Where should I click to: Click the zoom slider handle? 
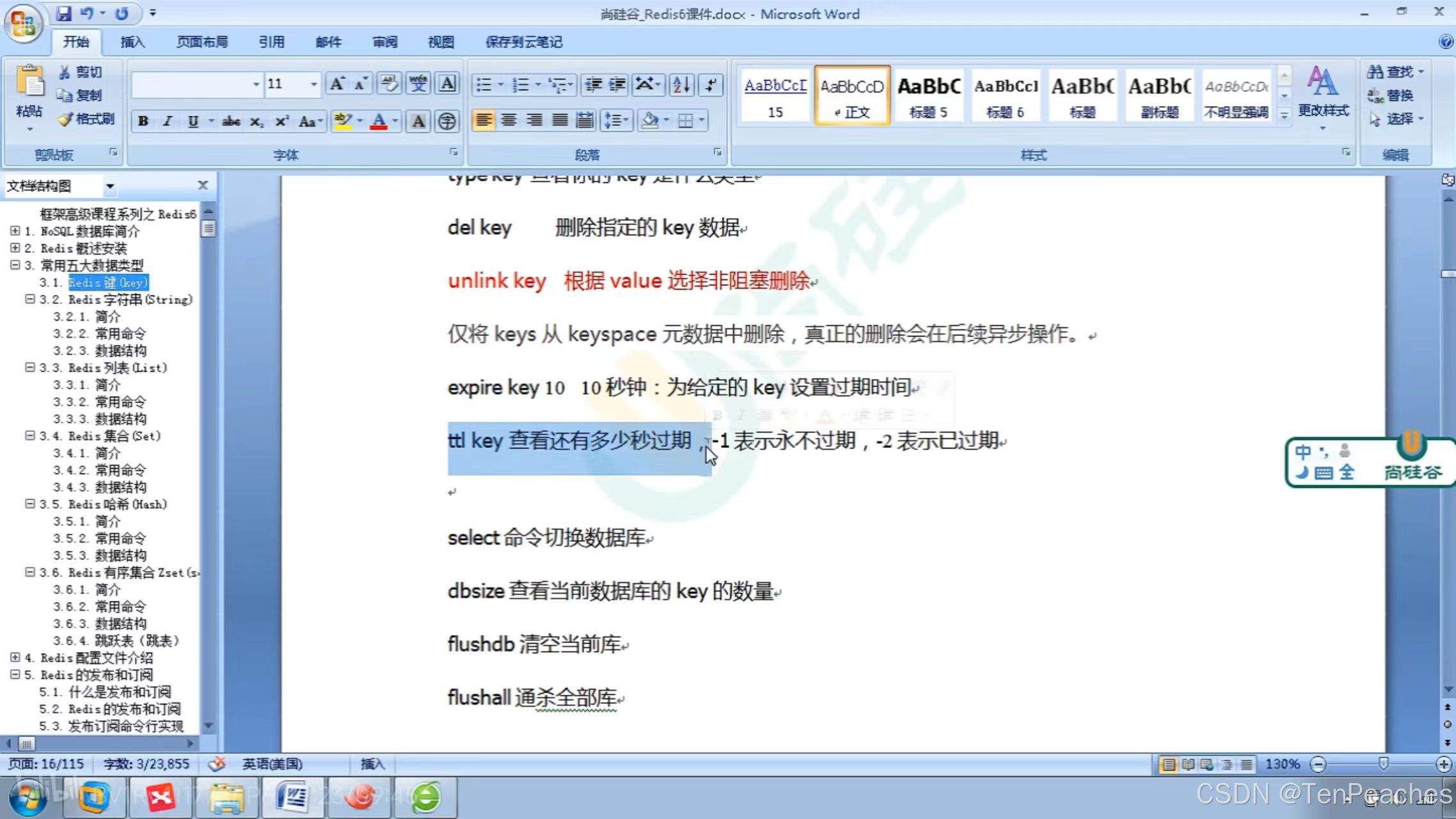[x=1383, y=764]
